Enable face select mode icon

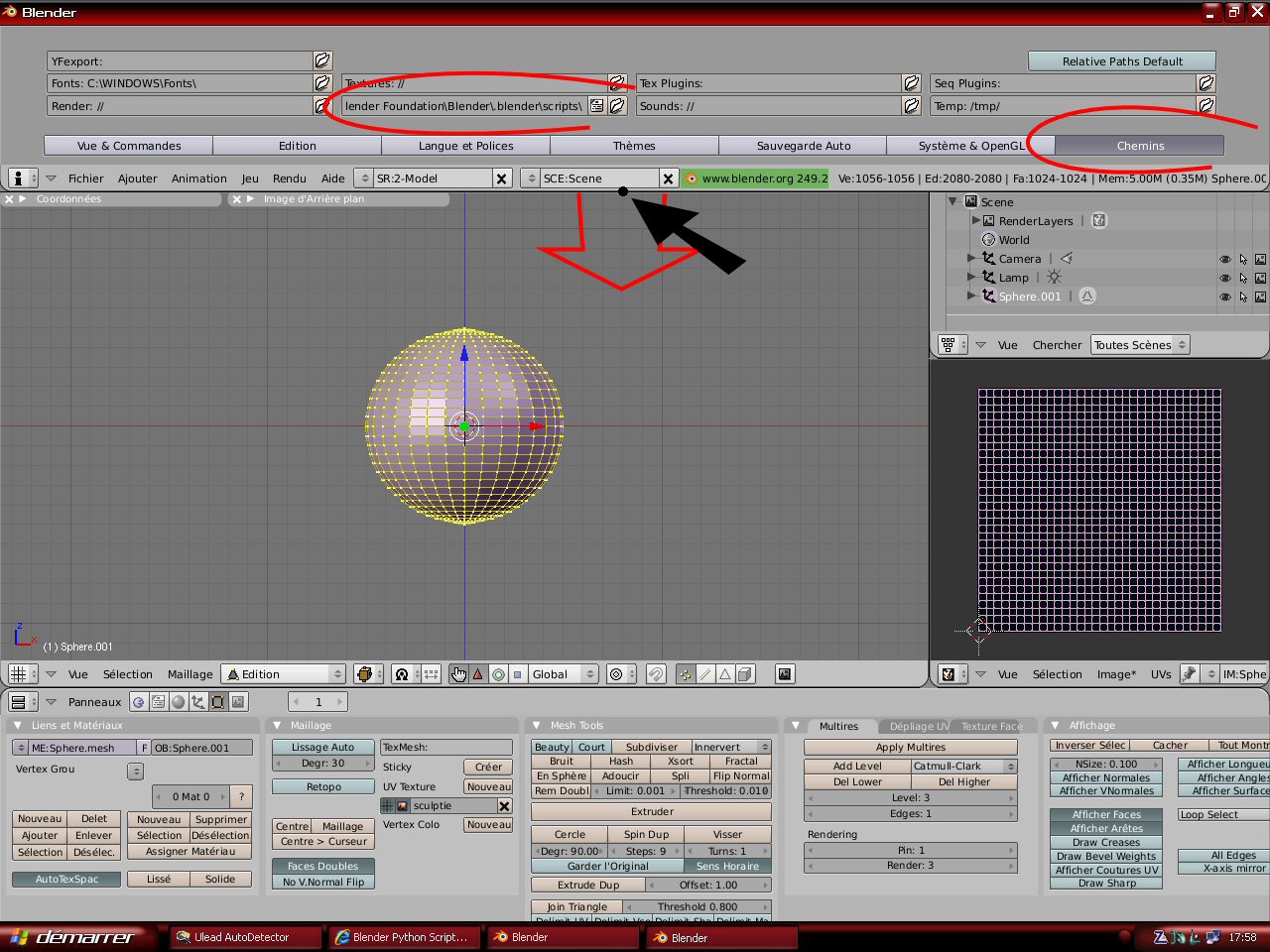(725, 674)
